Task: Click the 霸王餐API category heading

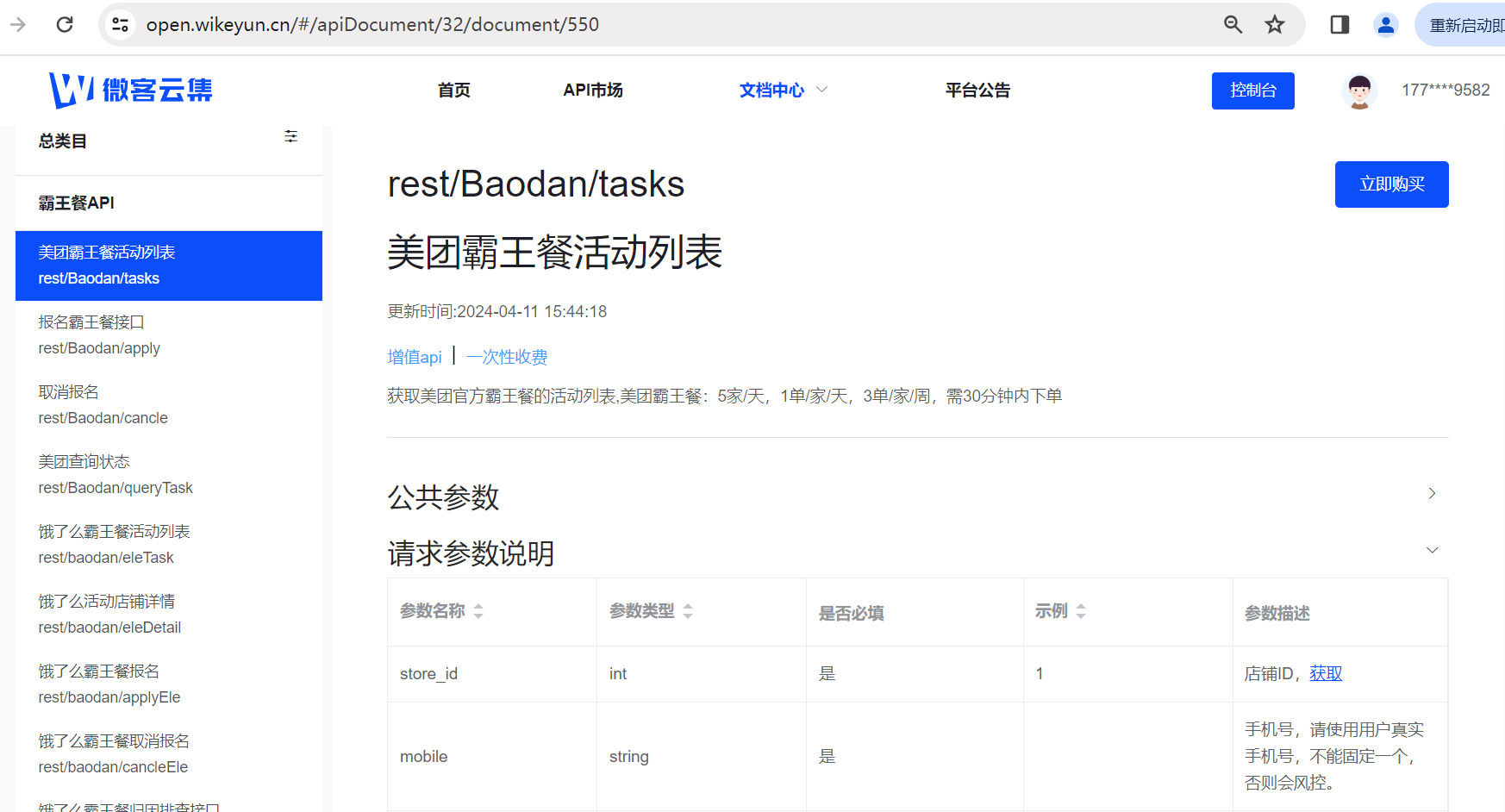Action: [77, 203]
